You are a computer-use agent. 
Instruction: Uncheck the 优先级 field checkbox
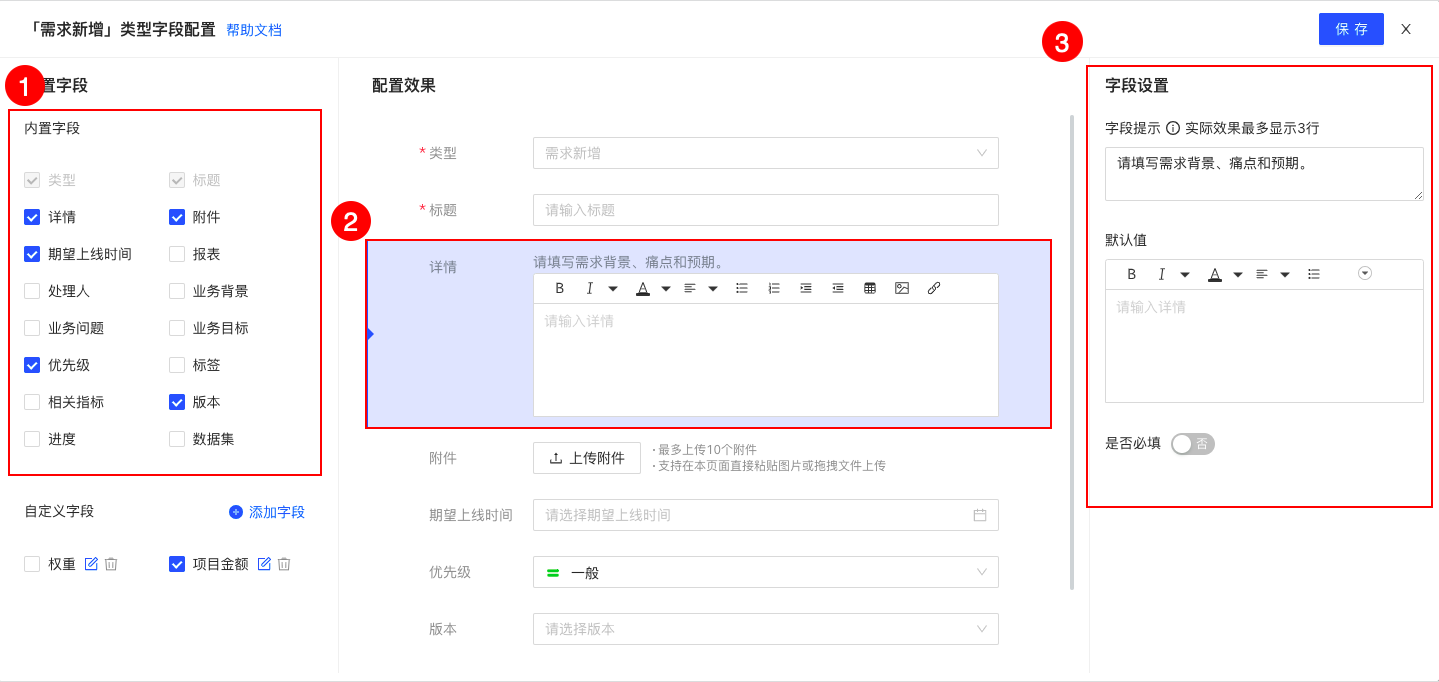[32, 365]
